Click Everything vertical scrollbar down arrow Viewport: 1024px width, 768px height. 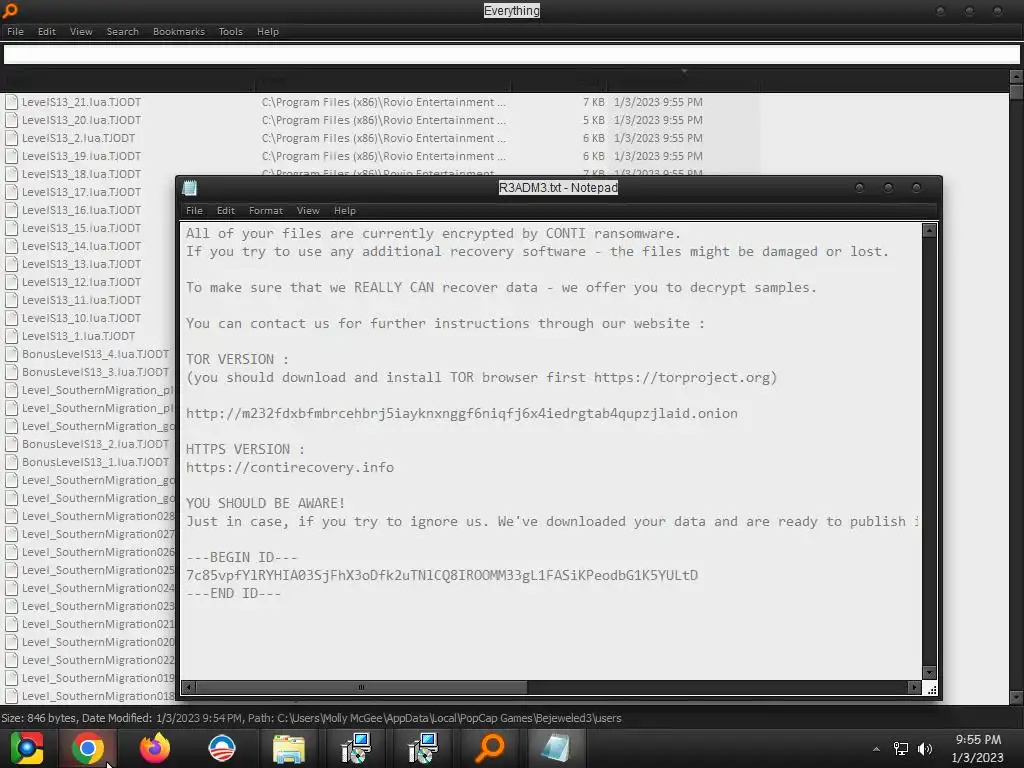(1016, 698)
